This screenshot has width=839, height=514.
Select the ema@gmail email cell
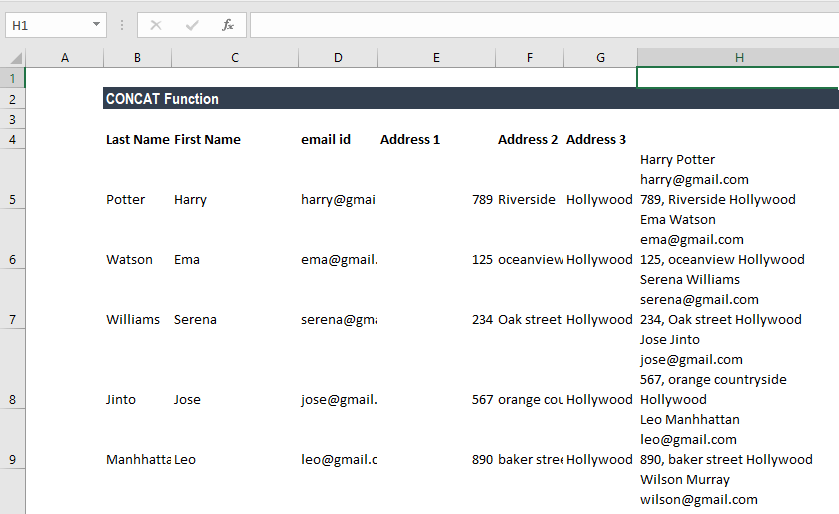coord(338,240)
